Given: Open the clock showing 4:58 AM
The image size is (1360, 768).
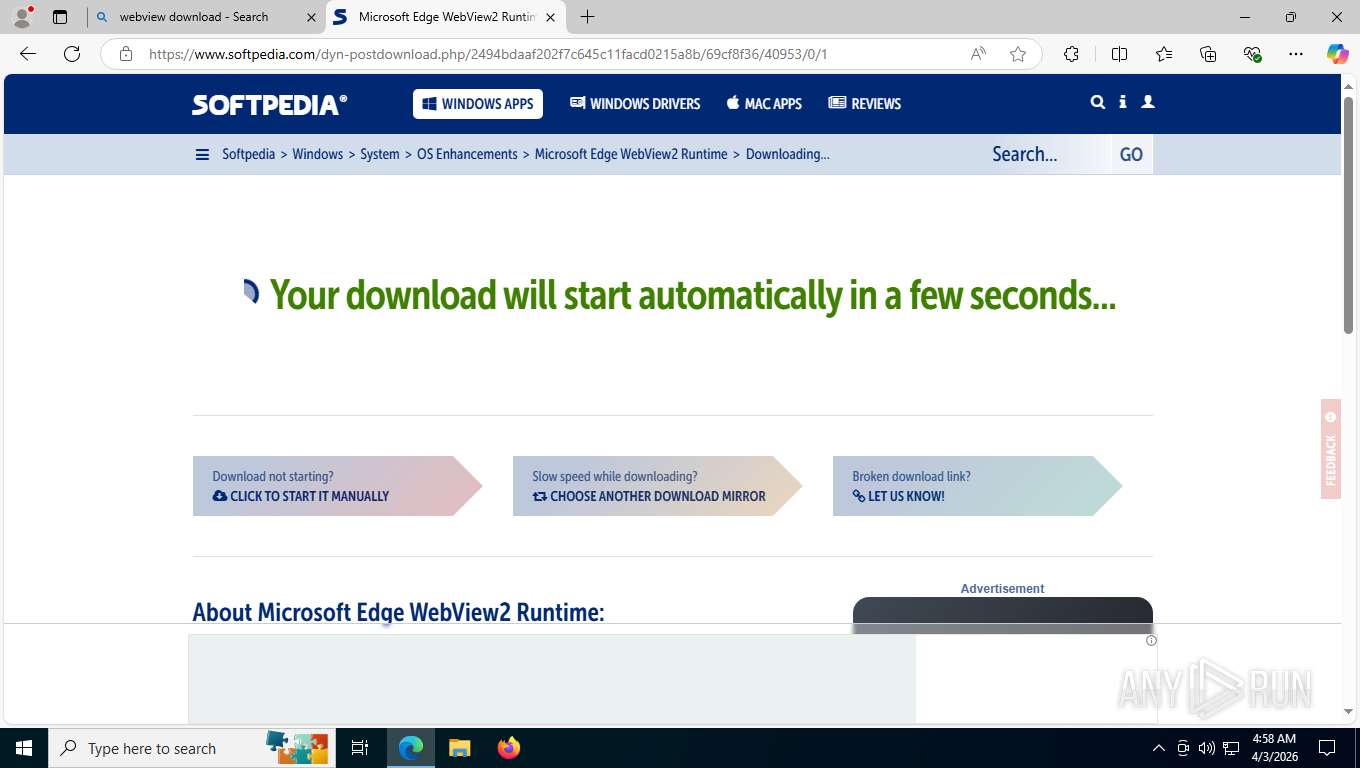Looking at the screenshot, I should pos(1274,748).
